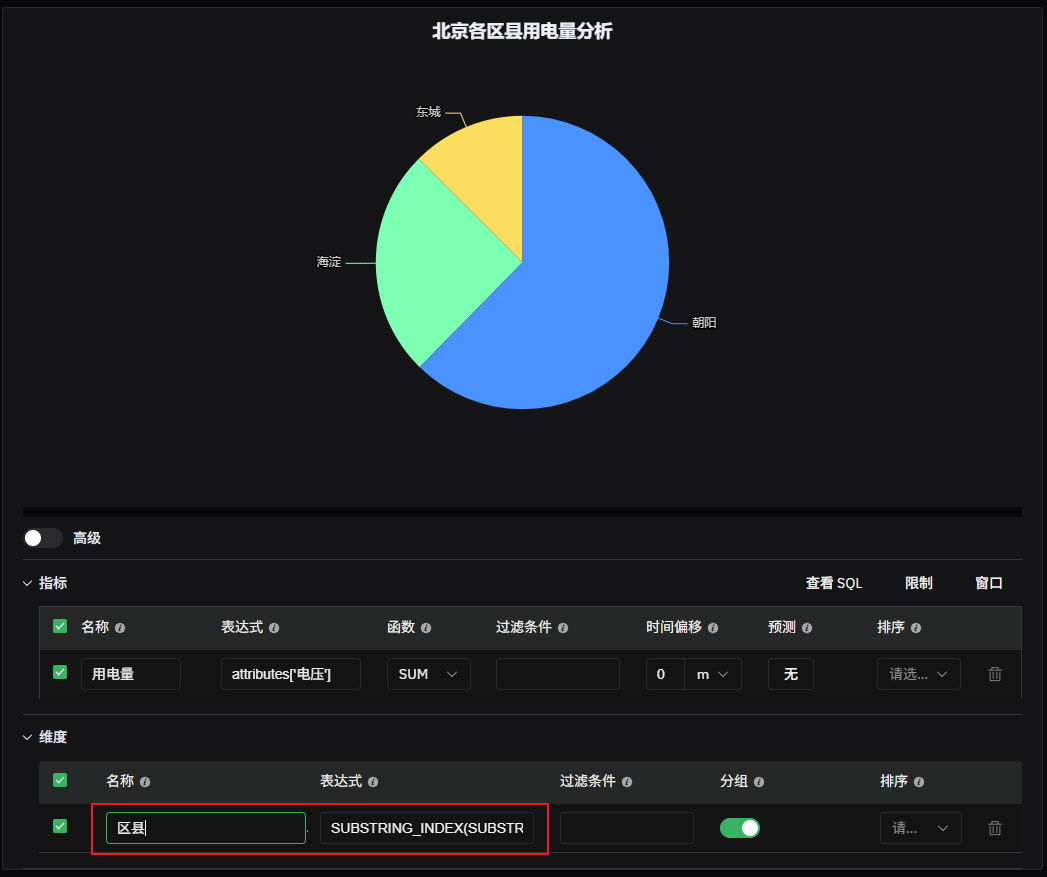The image size is (1047, 877).
Task: Click the 朝阳 pie chart label
Action: click(704, 323)
